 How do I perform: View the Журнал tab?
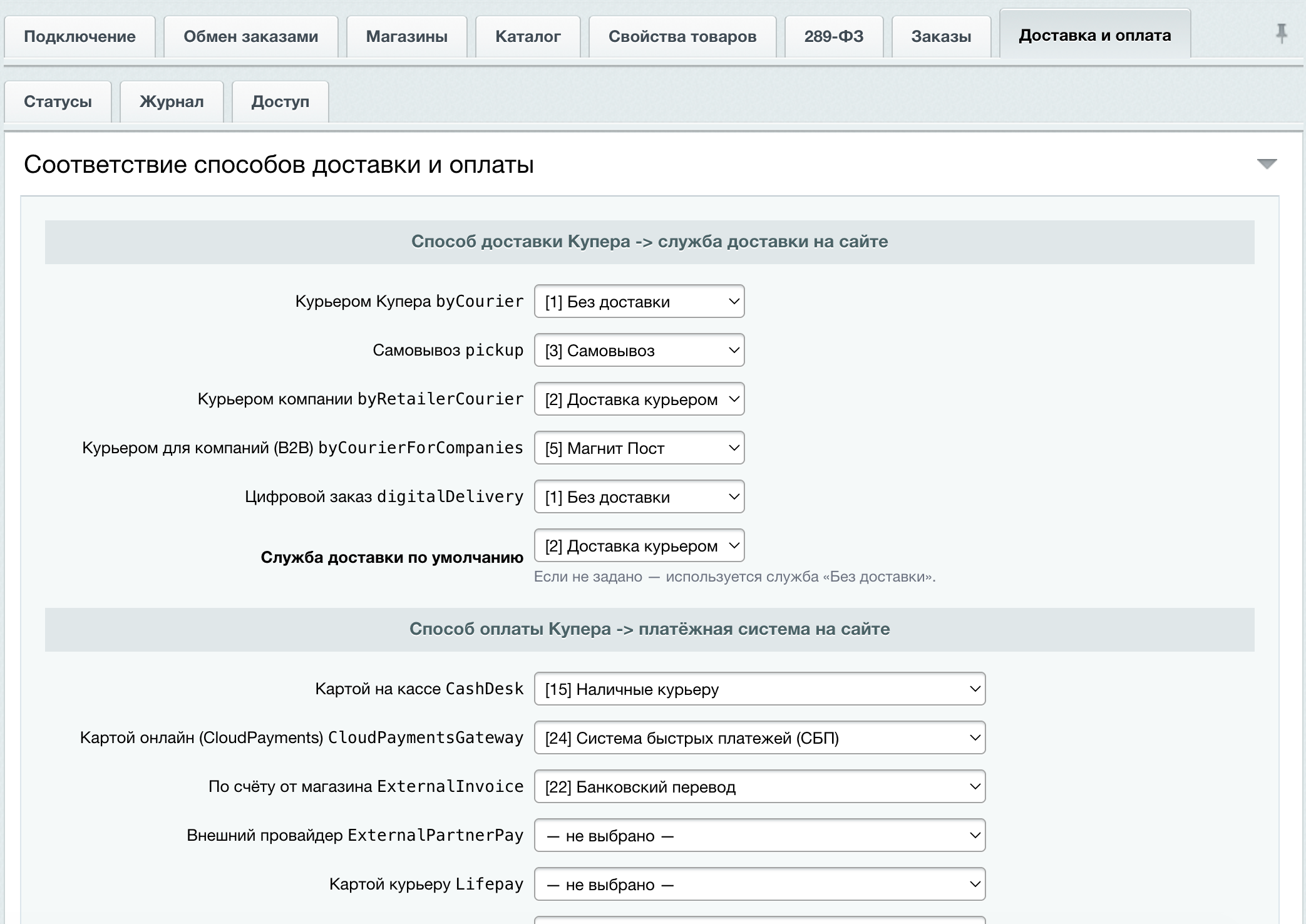pos(172,101)
